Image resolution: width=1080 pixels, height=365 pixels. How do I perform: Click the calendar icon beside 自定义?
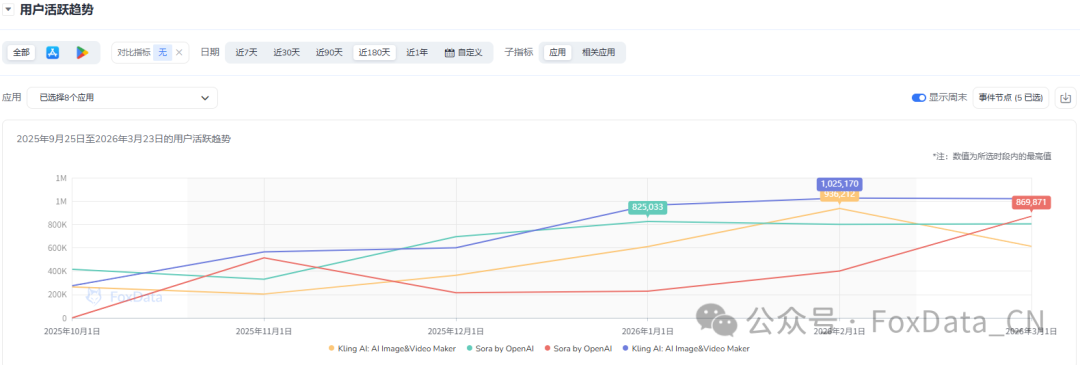click(x=449, y=52)
